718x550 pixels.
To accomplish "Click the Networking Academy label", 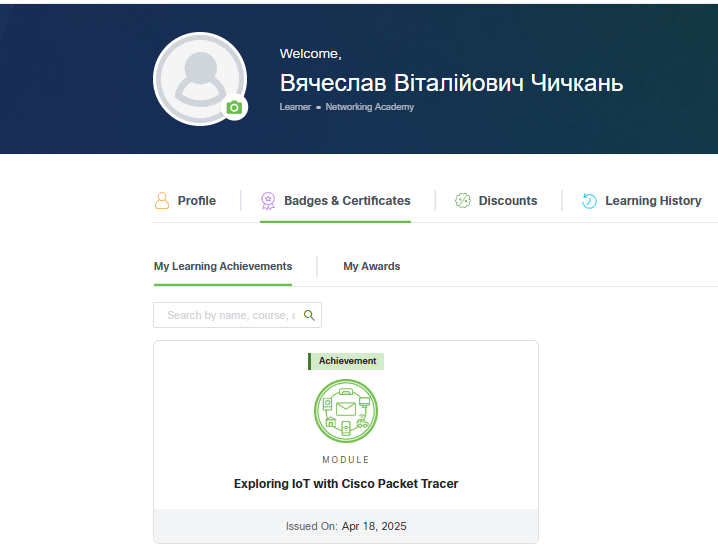I will (x=370, y=107).
